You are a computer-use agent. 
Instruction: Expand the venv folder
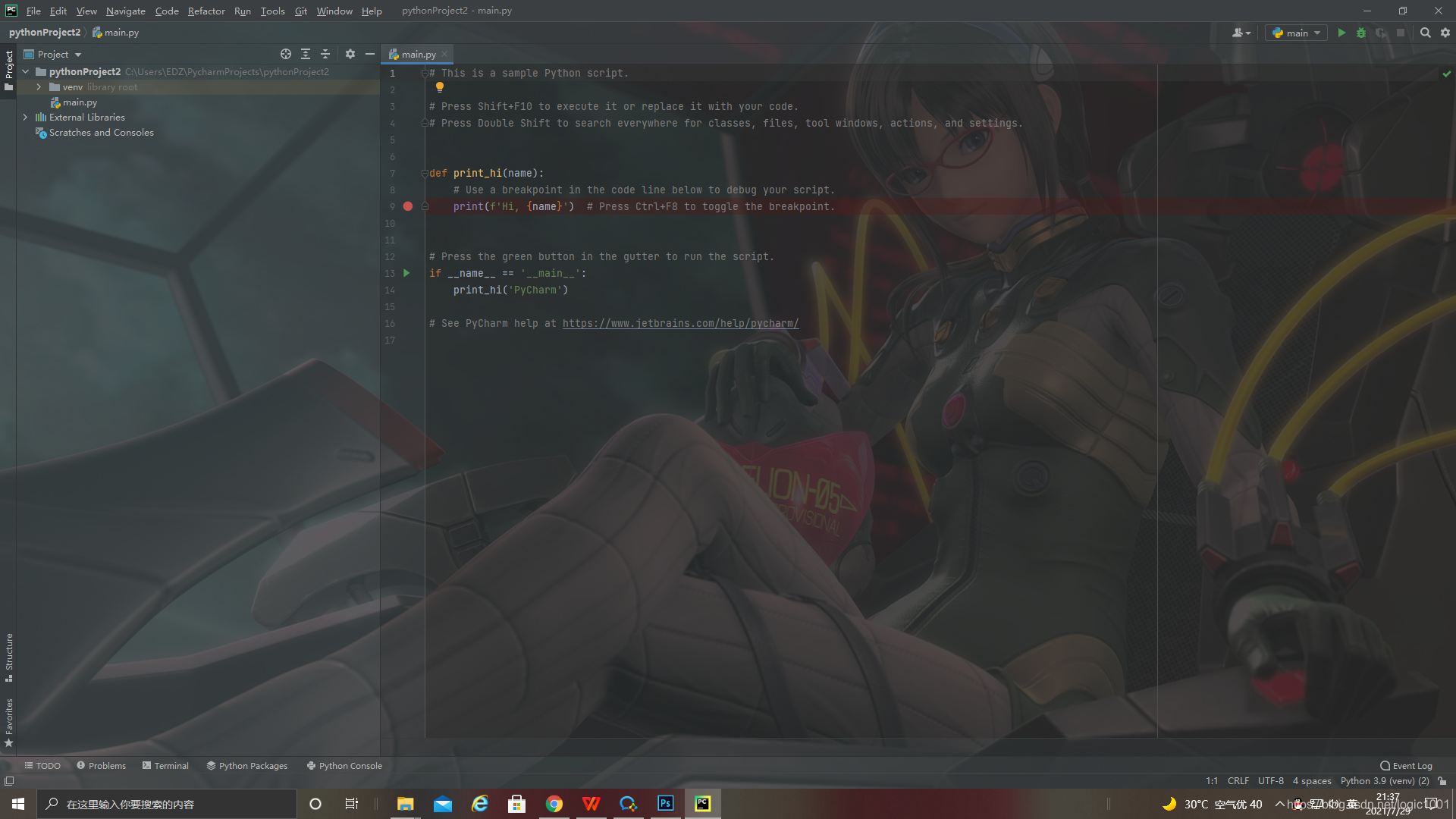[39, 87]
